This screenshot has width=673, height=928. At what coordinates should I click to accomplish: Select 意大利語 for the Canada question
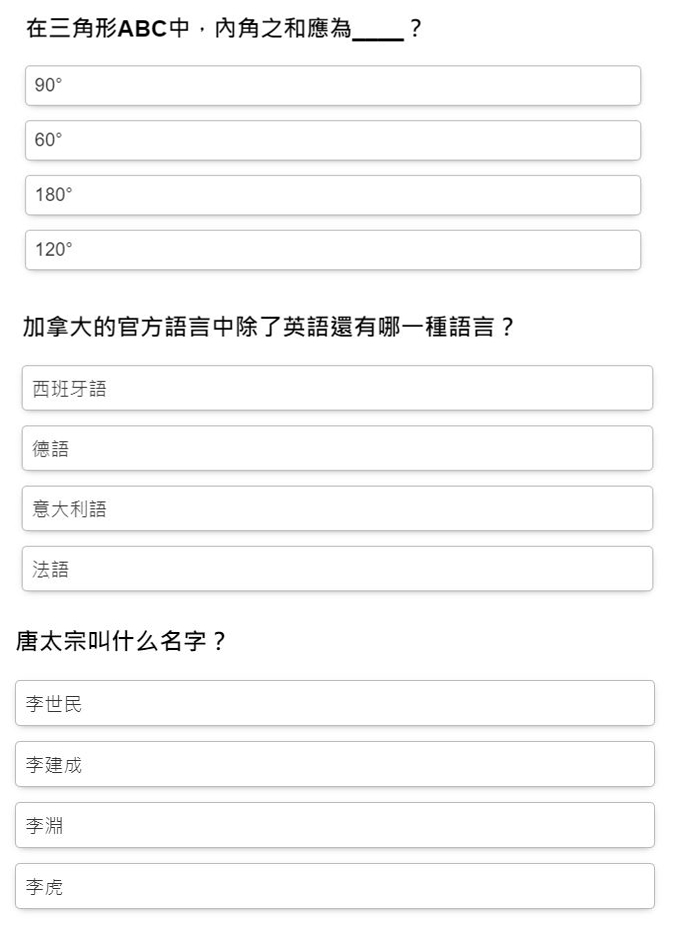tap(338, 508)
